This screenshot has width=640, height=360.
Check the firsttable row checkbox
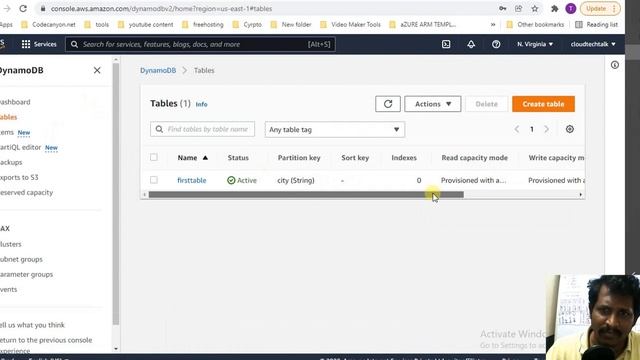pyautogui.click(x=154, y=180)
